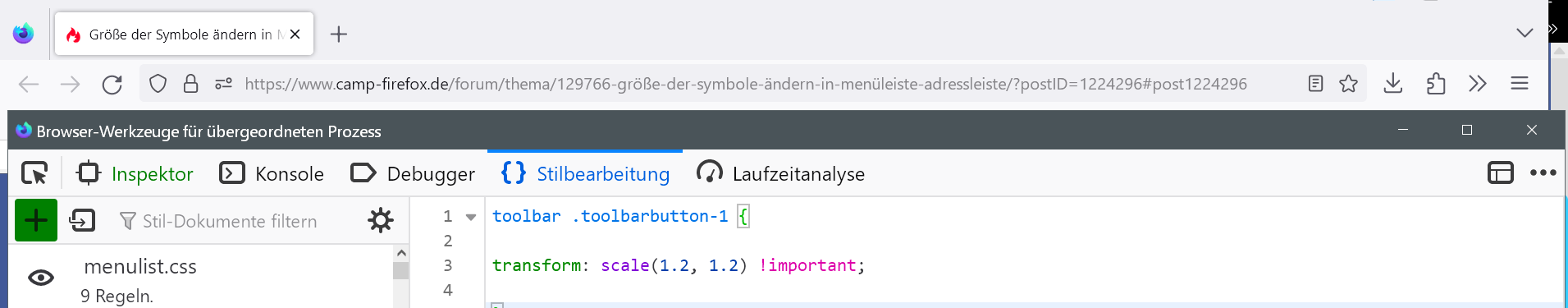Open the Firefox application menu
This screenshot has width=1568, height=308.
[x=1519, y=84]
